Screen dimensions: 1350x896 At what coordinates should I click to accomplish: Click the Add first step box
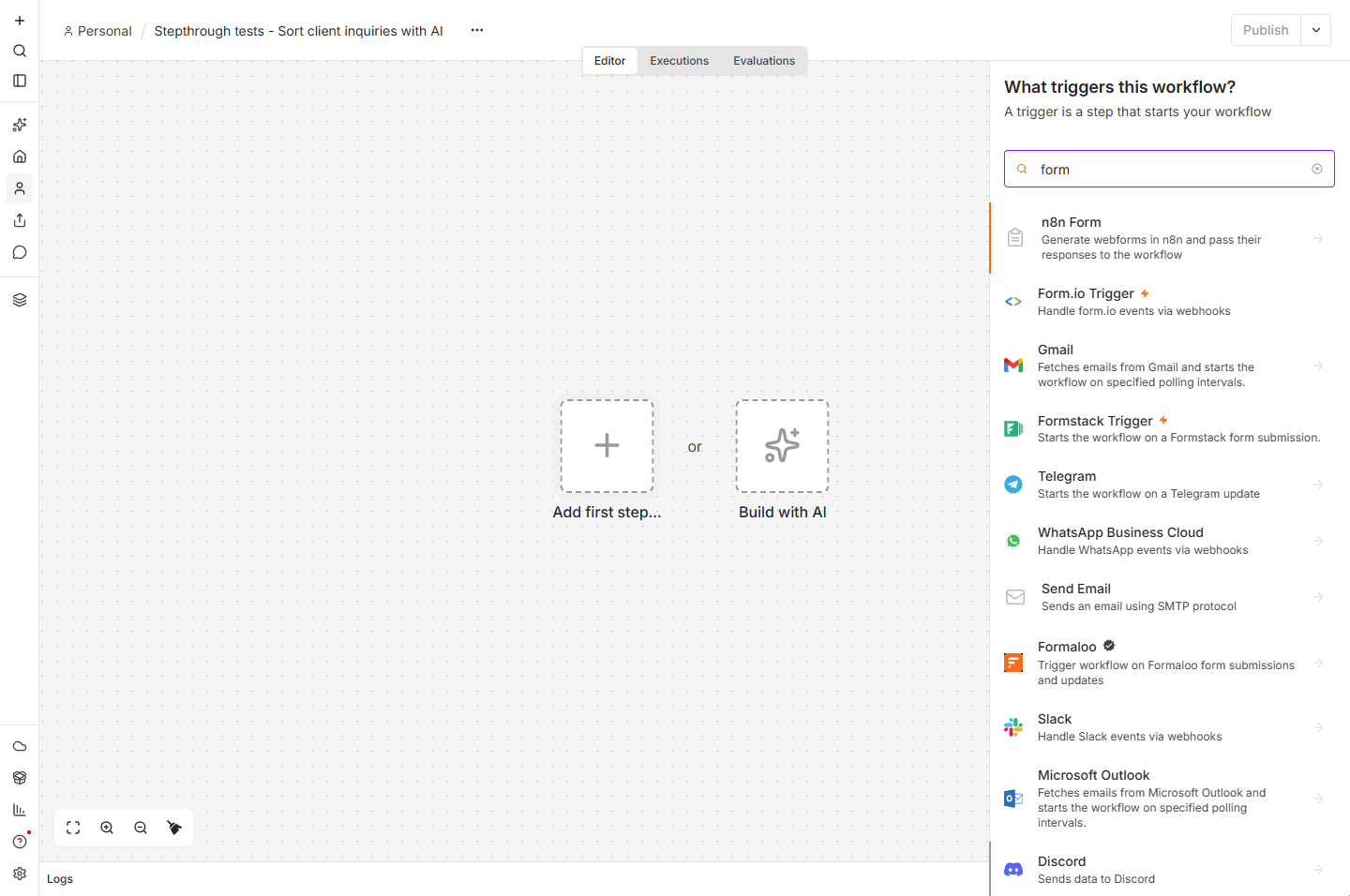click(x=607, y=446)
